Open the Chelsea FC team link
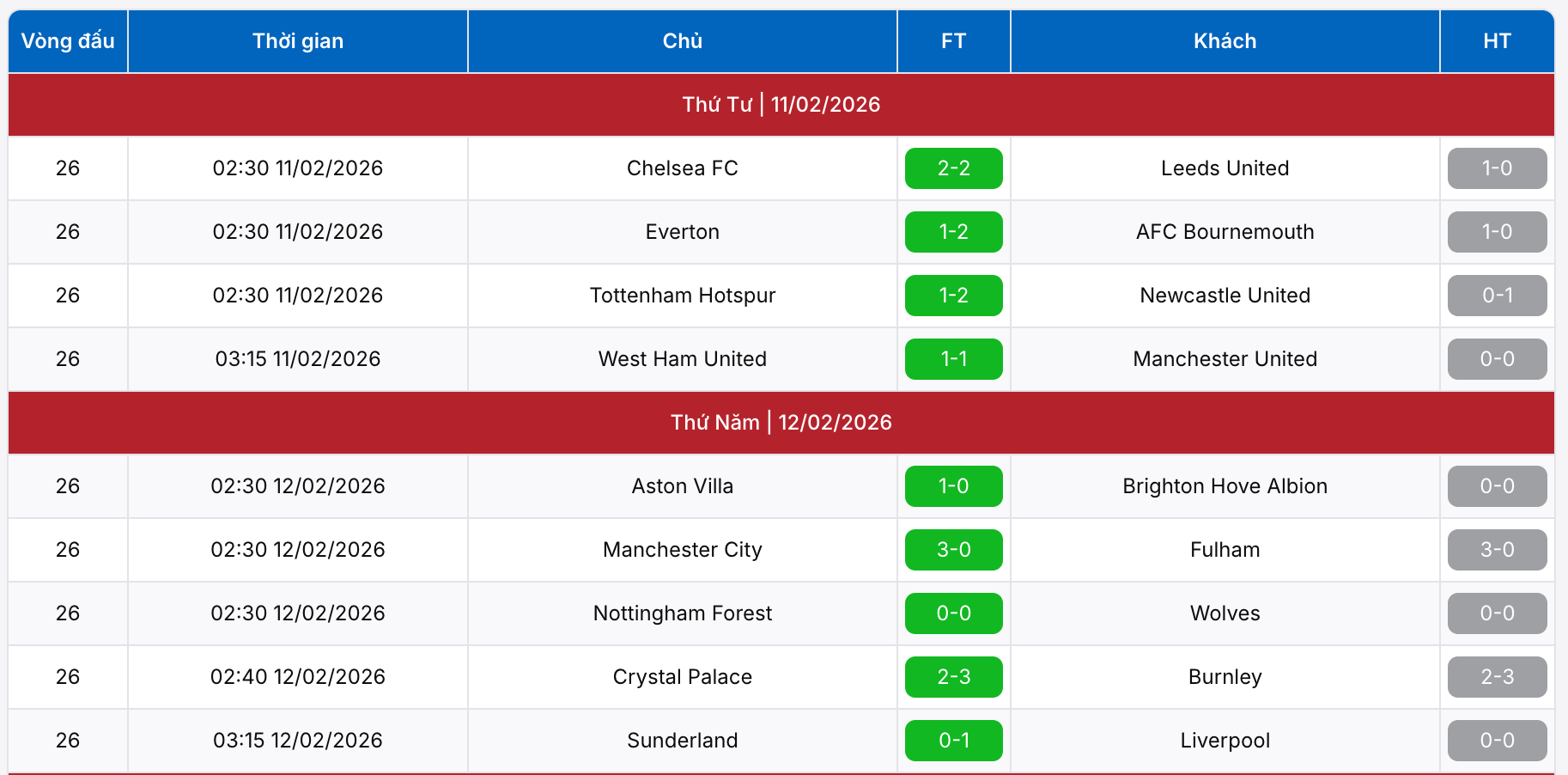 [x=682, y=168]
